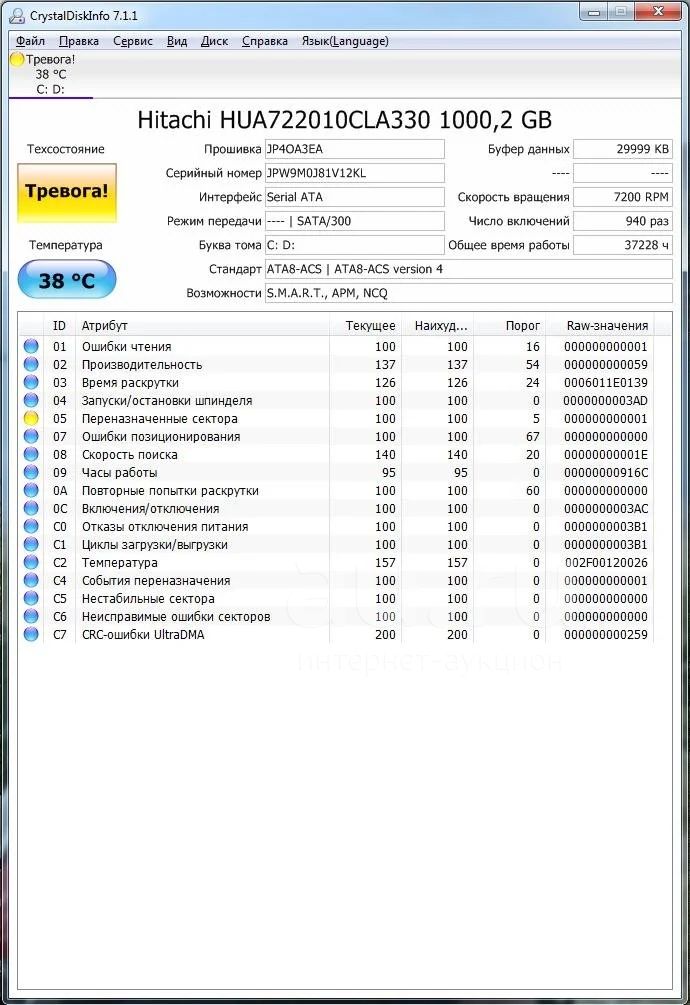The height and width of the screenshot is (1005, 690).
Task: Click status circle for 03 Время раскрутки
Action: click(x=31, y=382)
